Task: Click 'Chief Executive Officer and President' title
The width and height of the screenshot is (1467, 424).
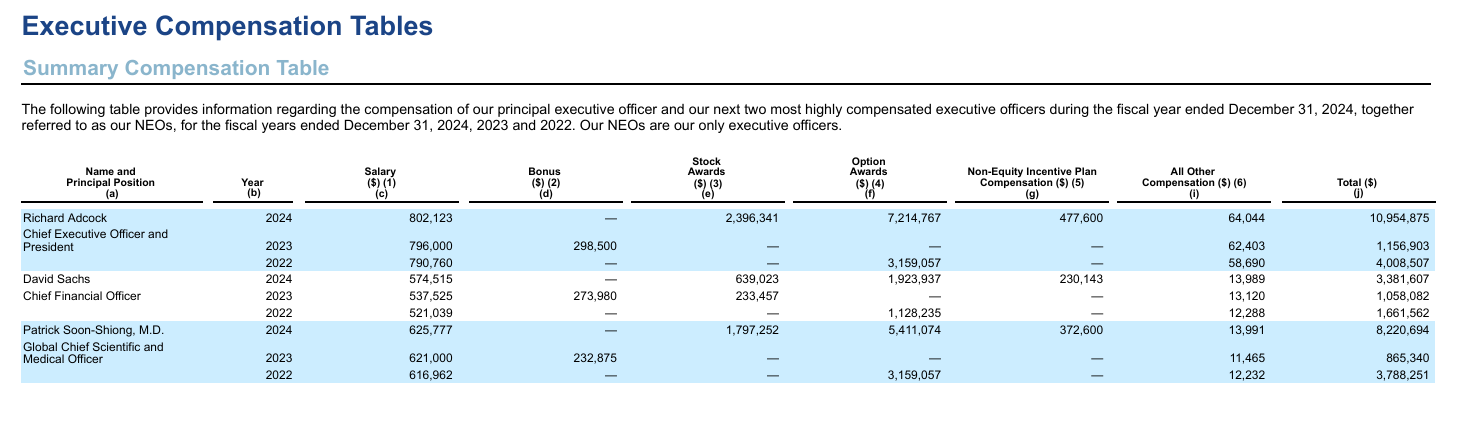Action: [95, 239]
